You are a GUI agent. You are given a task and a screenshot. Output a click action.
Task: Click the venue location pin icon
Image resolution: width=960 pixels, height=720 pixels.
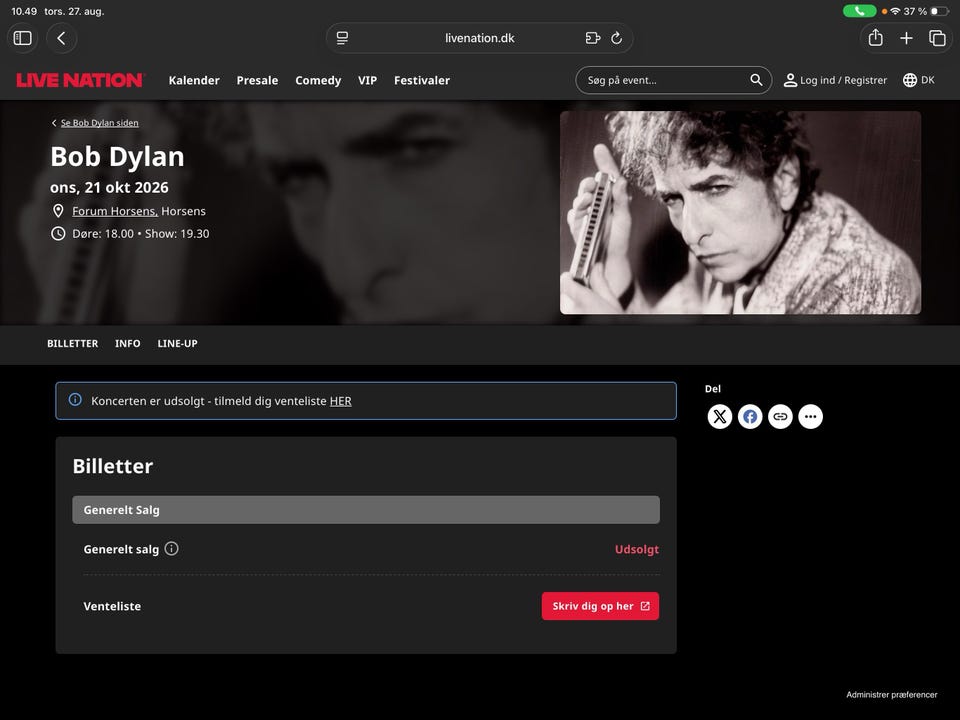(58, 211)
